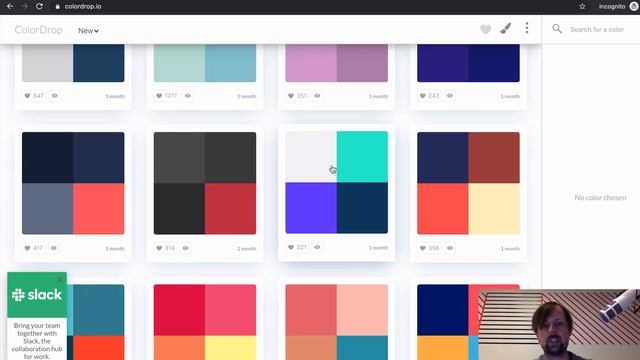Like the gray-red palette with 314 likes

pyautogui.click(x=165, y=248)
